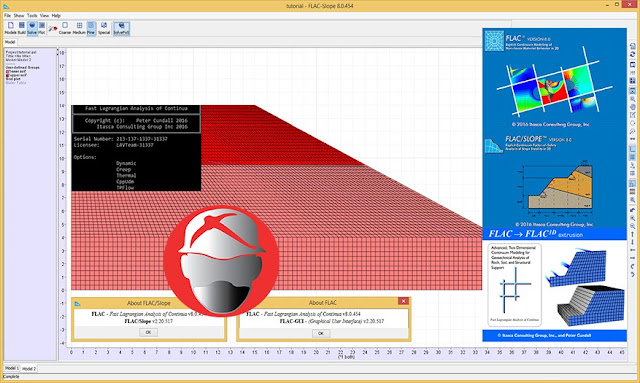This screenshot has height=383, width=640.
Task: Choose the Medium mesh option
Action: coord(79,28)
